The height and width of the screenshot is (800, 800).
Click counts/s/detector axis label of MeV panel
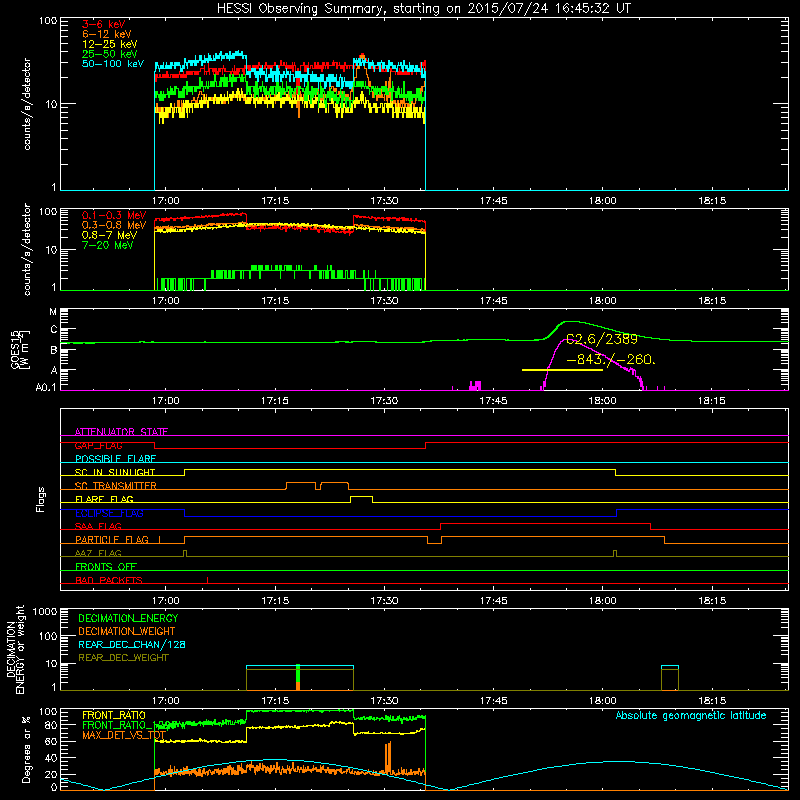point(27,250)
